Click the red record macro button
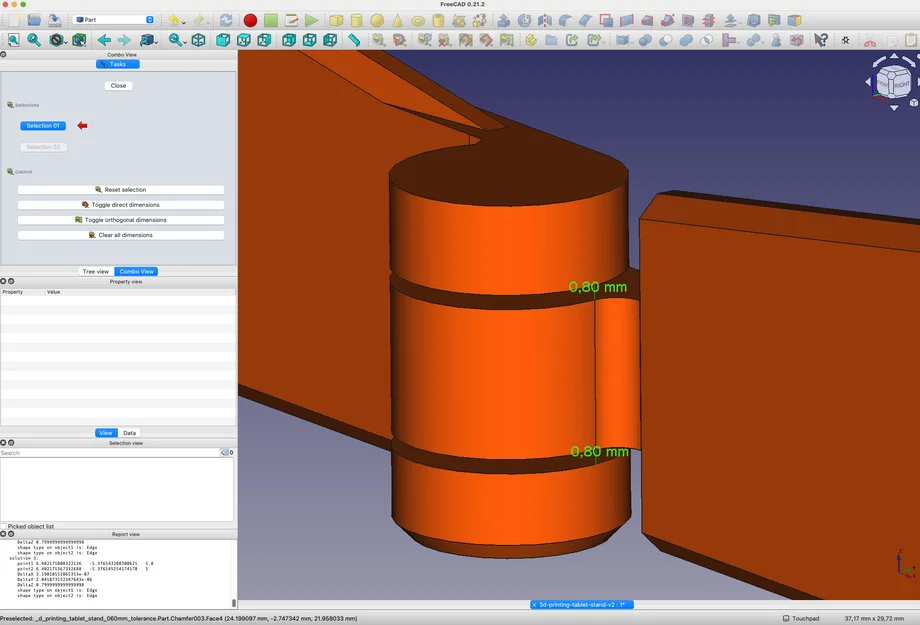The image size is (920, 625). coord(250,20)
